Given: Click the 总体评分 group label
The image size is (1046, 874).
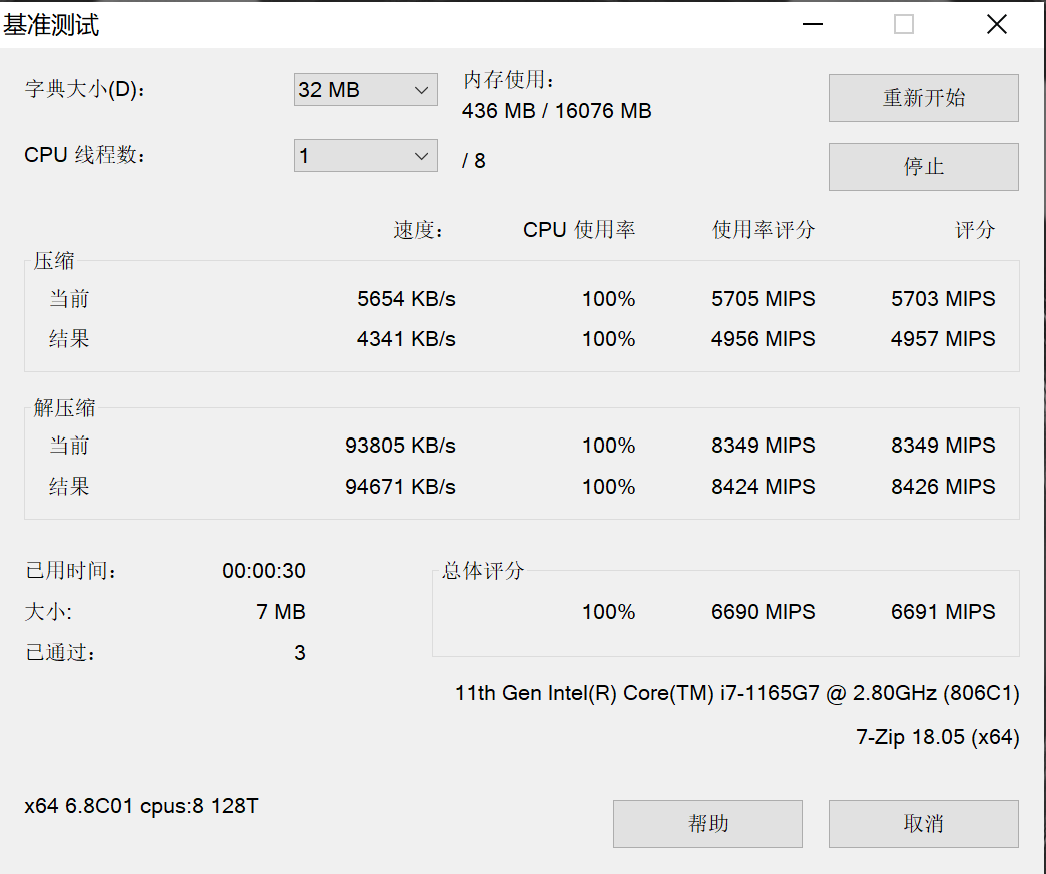Looking at the screenshot, I should click(x=483, y=571).
